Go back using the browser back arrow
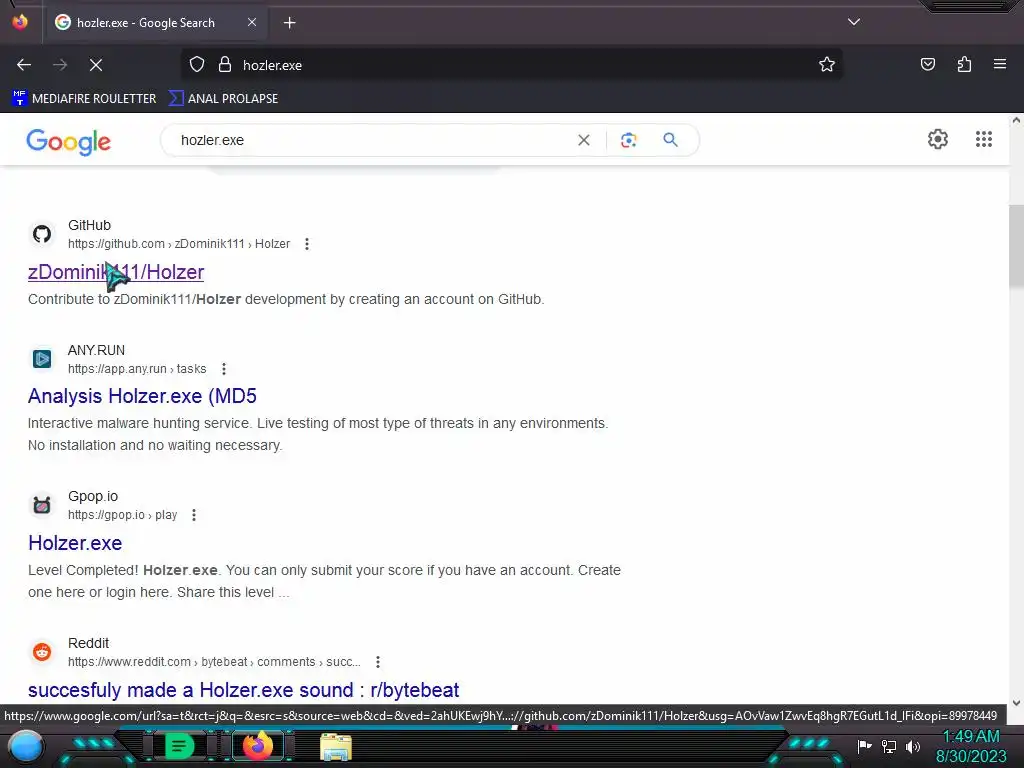The image size is (1024, 768). click(24, 65)
